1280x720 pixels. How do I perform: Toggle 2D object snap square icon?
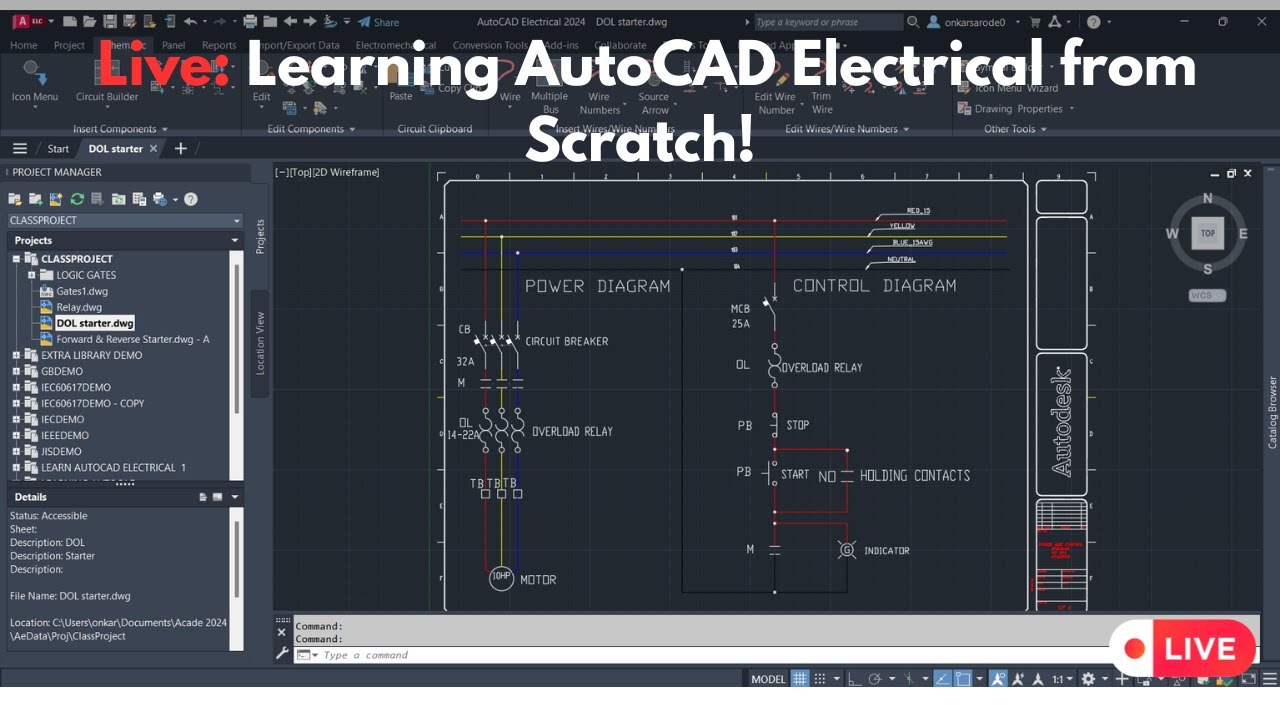coord(963,679)
